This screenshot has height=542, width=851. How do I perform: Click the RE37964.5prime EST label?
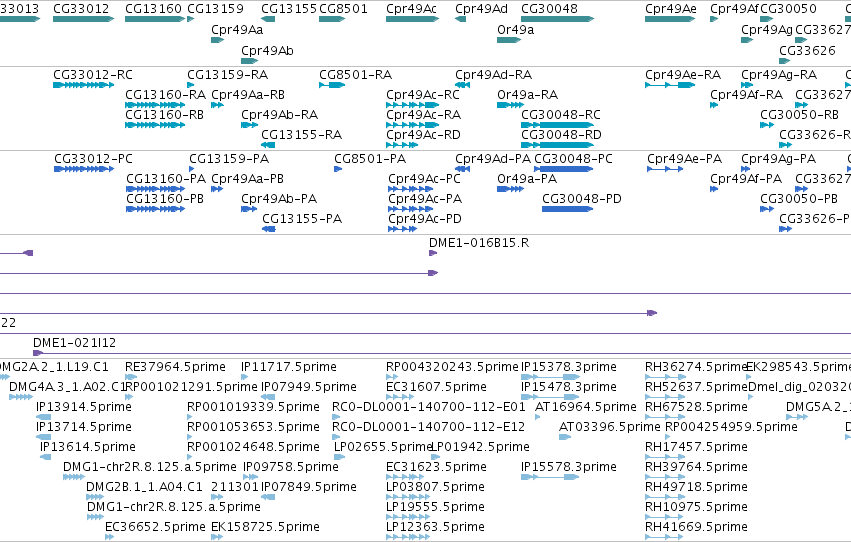pos(175,367)
